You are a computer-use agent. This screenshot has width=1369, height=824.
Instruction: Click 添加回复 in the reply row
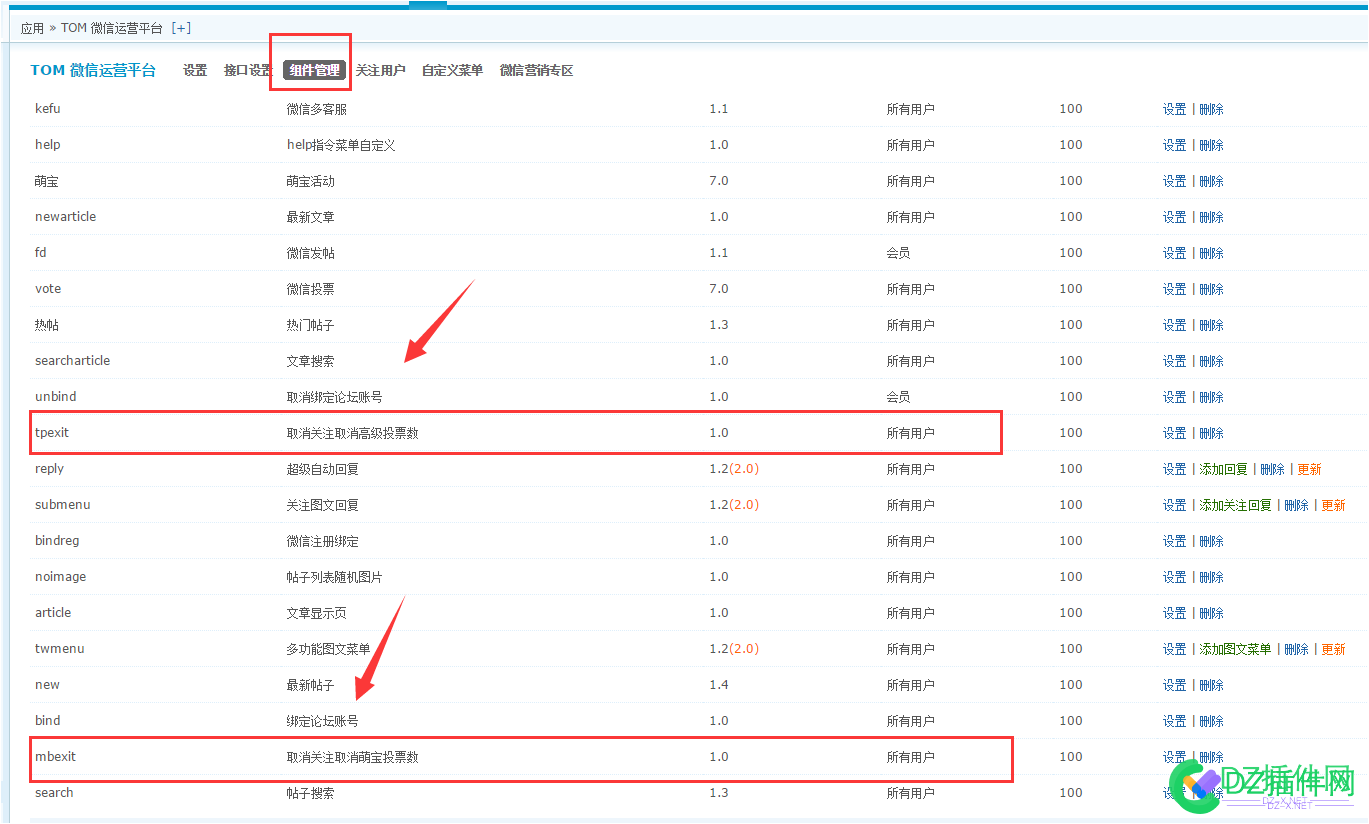click(1223, 469)
